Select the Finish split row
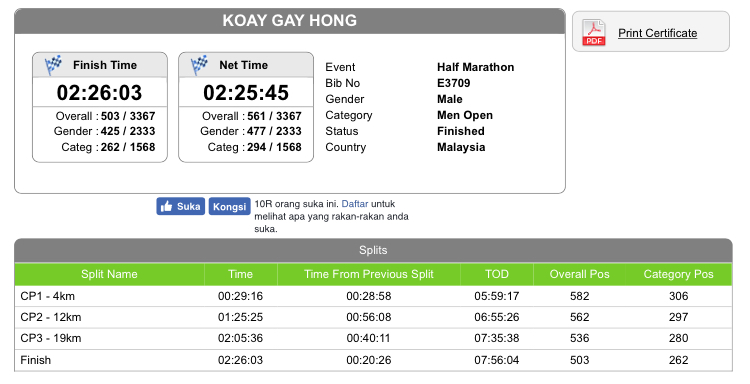The image size is (750, 384). pos(373,360)
